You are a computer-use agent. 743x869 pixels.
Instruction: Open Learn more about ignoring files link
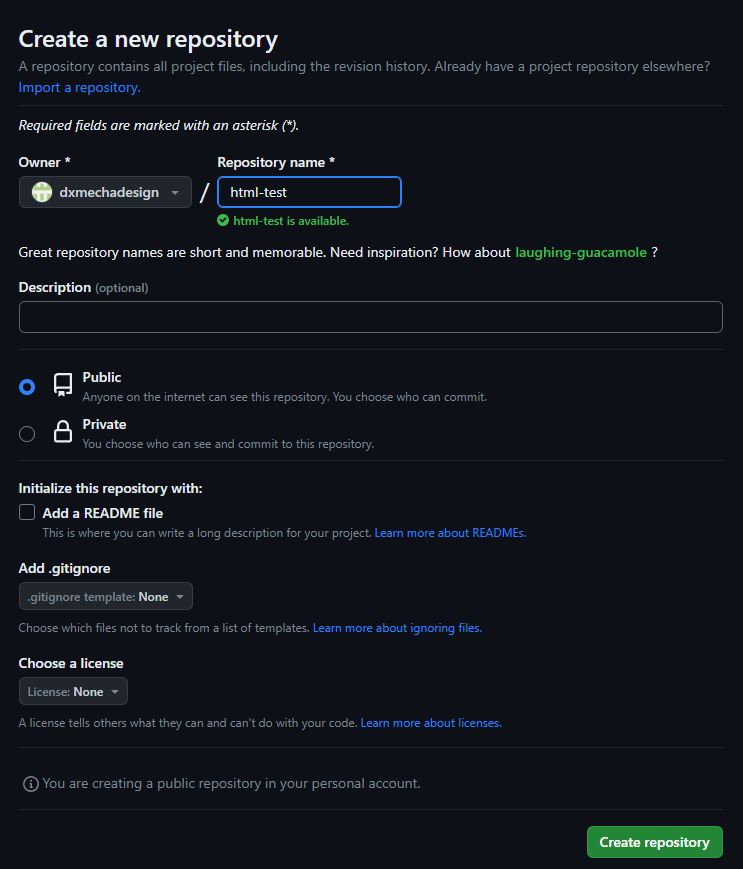point(397,628)
